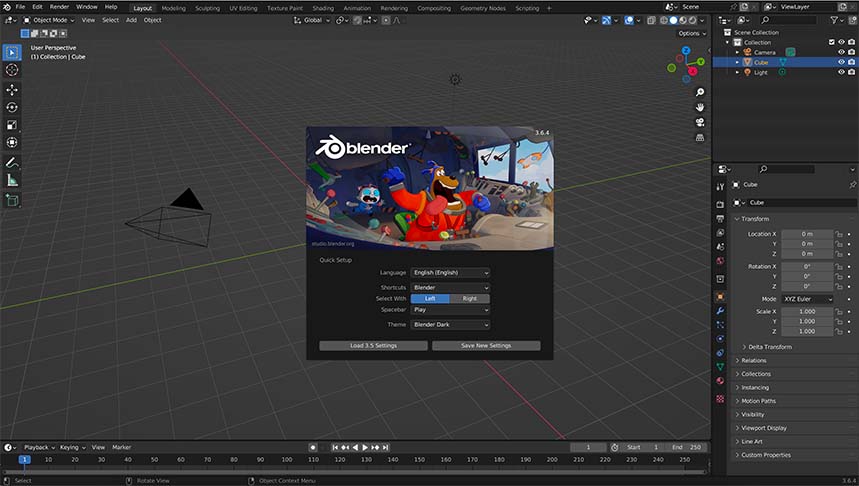Play the animation forward

click(x=365, y=448)
